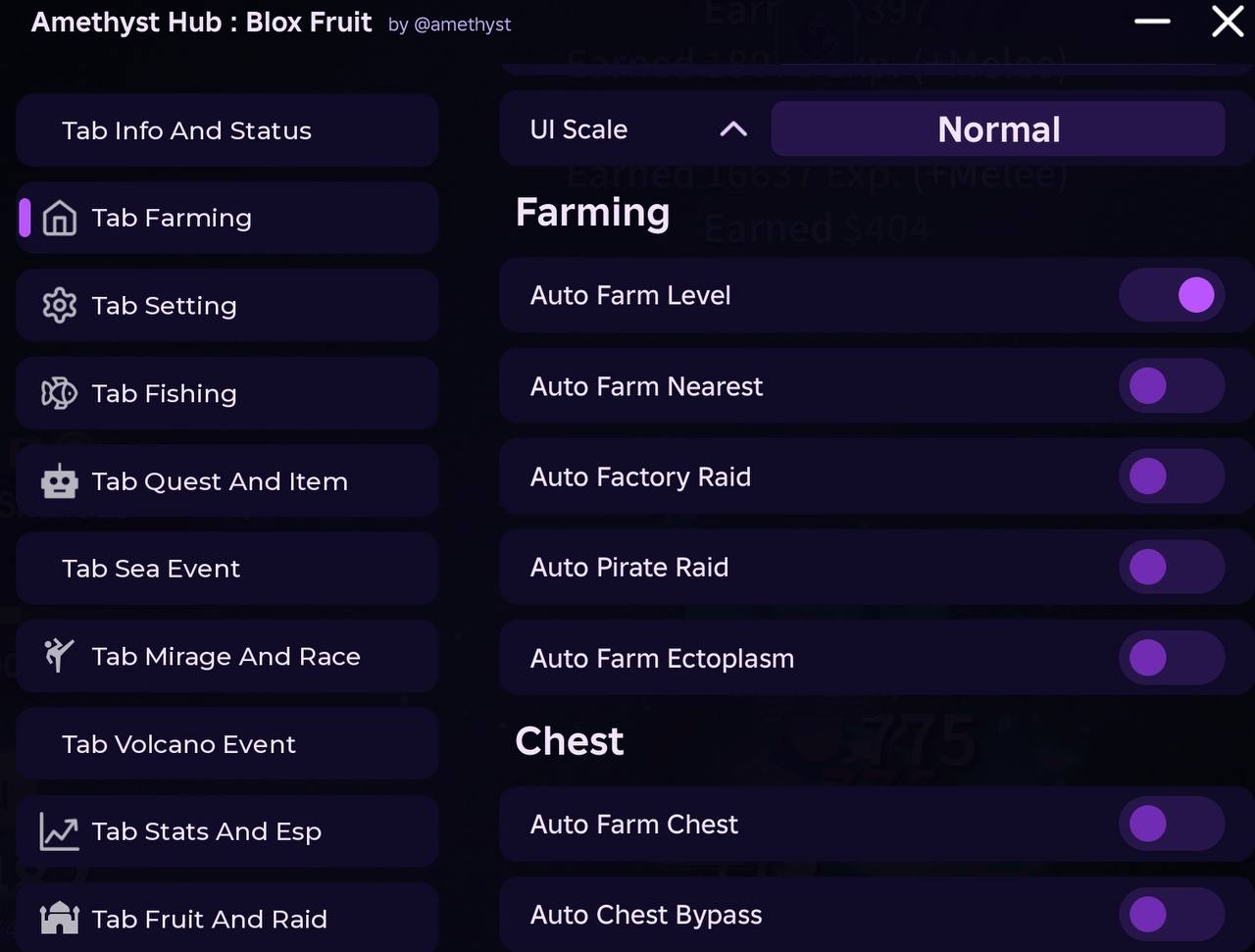Click the castle icon for Fruit And Raid
The image size is (1255, 952).
60,919
